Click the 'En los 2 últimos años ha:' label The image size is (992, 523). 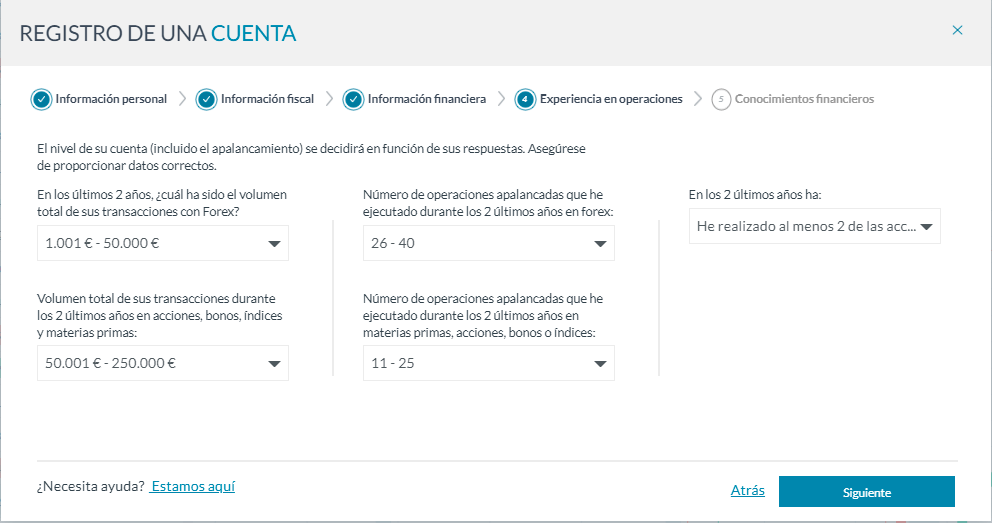(x=755, y=195)
